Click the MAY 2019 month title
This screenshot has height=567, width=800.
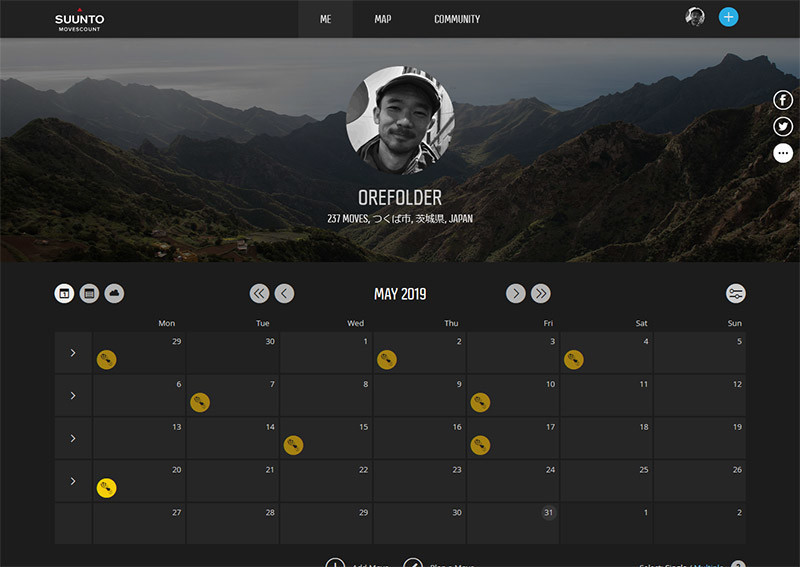click(400, 294)
